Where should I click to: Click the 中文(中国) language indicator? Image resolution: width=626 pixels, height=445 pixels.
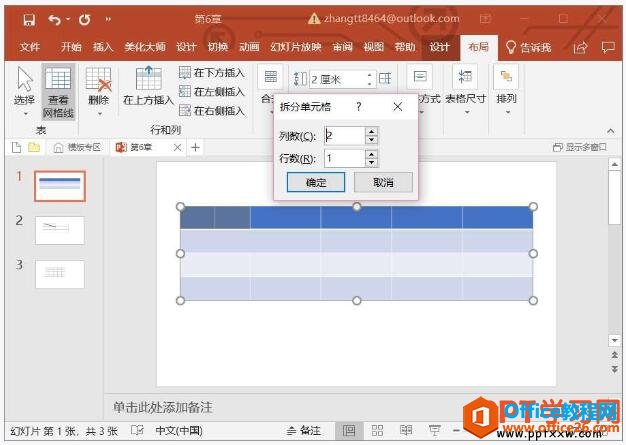click(x=179, y=431)
